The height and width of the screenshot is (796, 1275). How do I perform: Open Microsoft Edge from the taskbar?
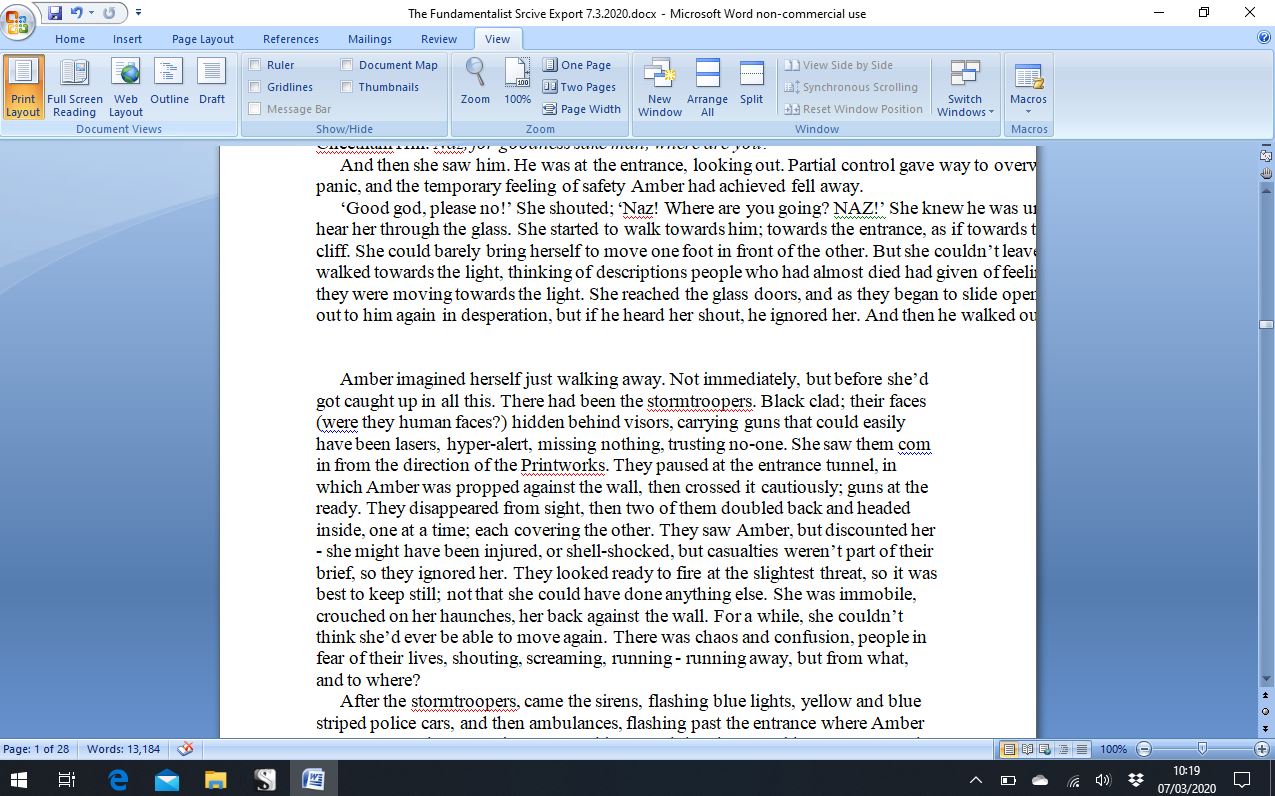pyautogui.click(x=118, y=779)
